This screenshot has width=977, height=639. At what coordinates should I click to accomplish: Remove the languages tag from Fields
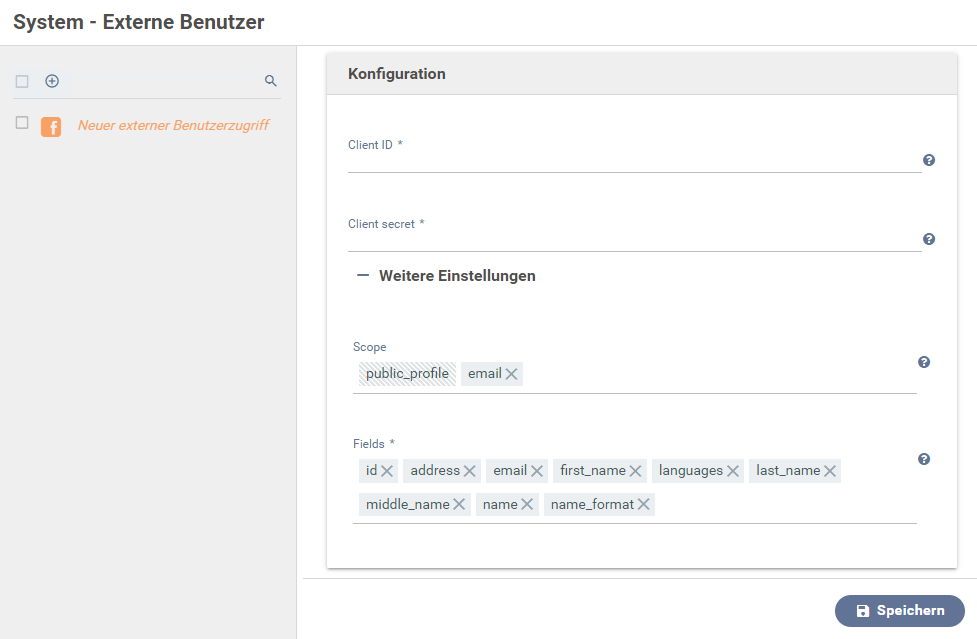coord(733,471)
